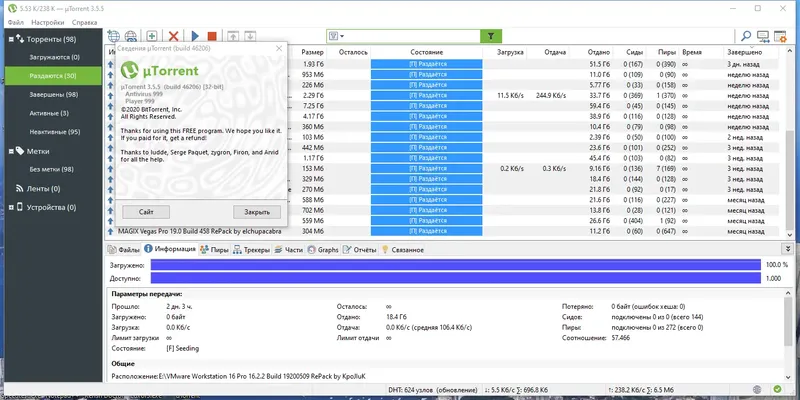
Task: Select Активные (3) in the sidebar
Action: pos(49,113)
